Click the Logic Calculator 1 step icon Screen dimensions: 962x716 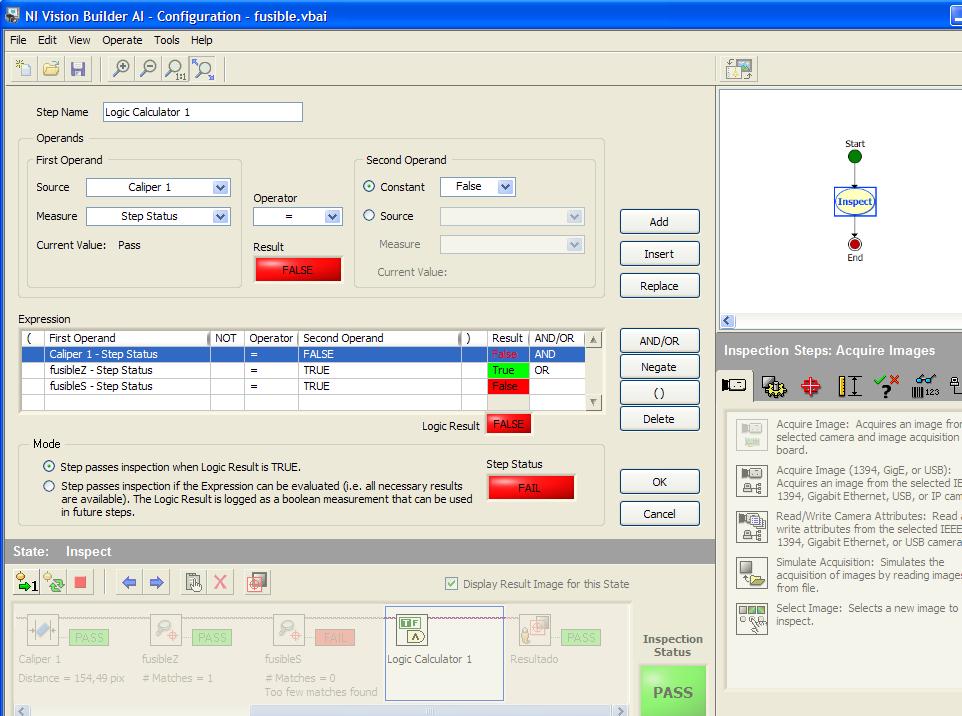tap(412, 630)
